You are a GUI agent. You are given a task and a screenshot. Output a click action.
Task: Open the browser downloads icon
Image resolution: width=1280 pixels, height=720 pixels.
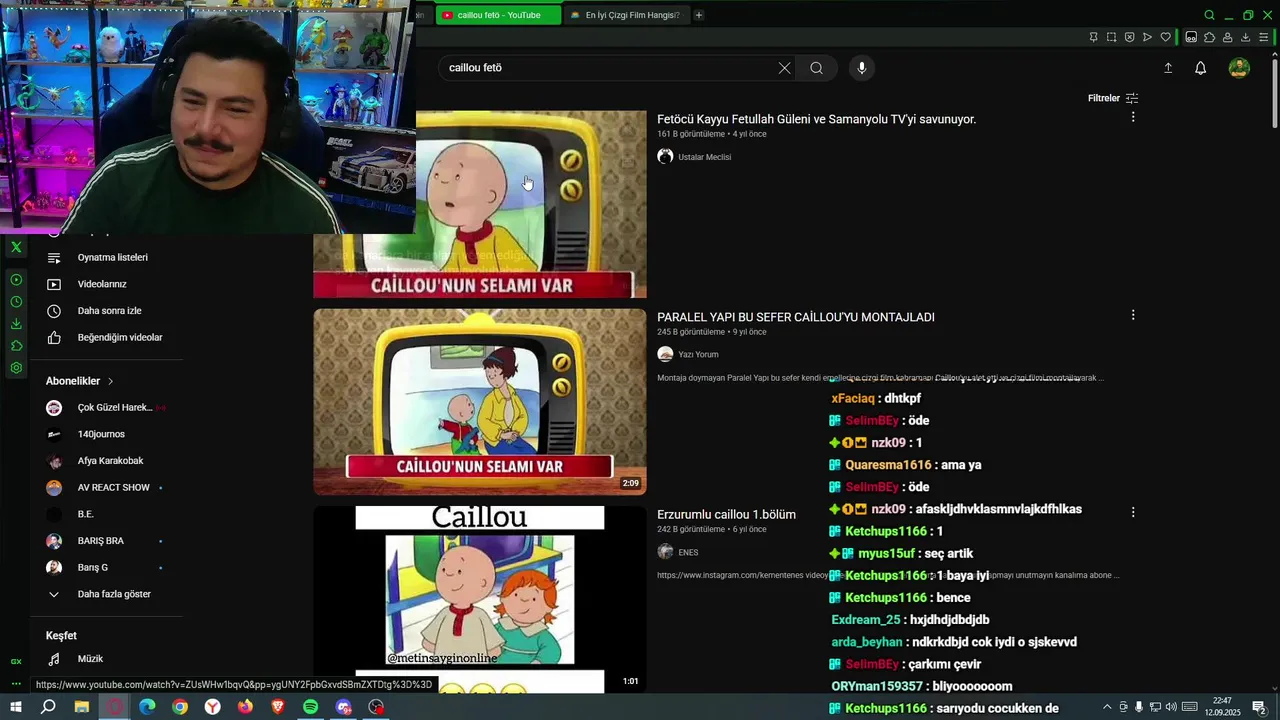[1245, 37]
